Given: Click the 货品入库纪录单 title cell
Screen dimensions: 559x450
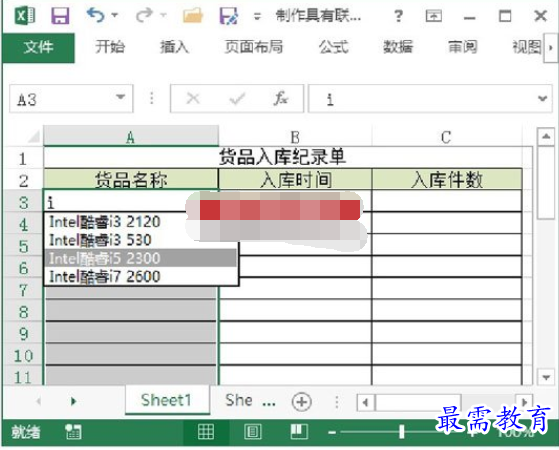Looking at the screenshot, I should click(x=282, y=157).
